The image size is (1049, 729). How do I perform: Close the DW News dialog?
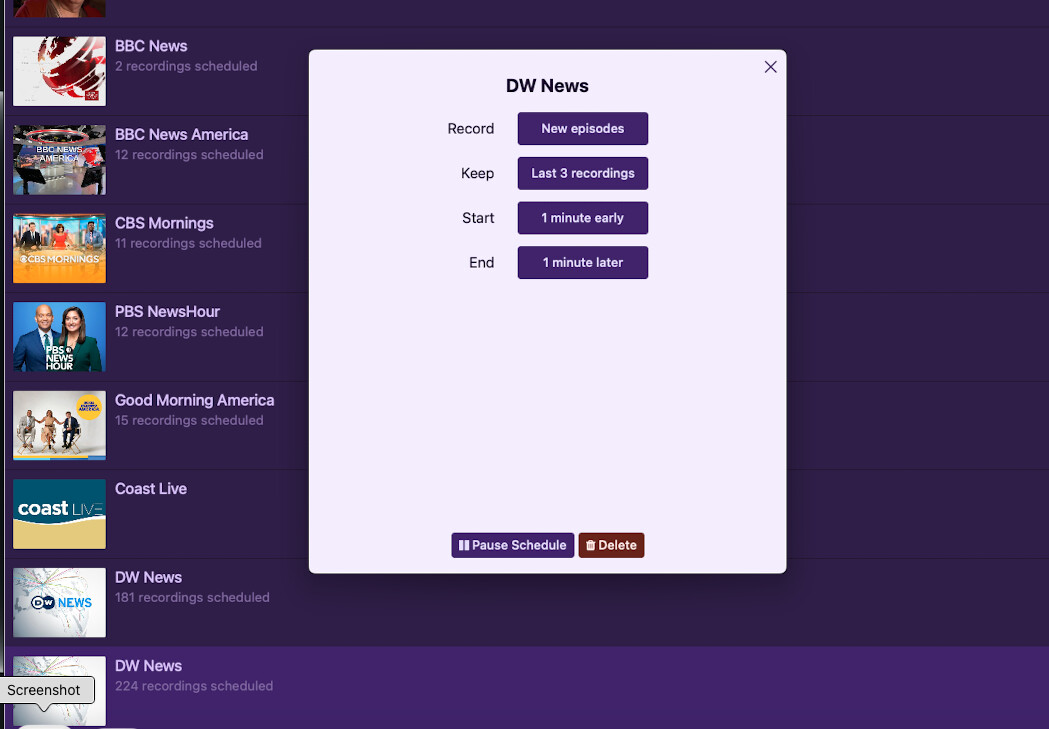[x=770, y=67]
